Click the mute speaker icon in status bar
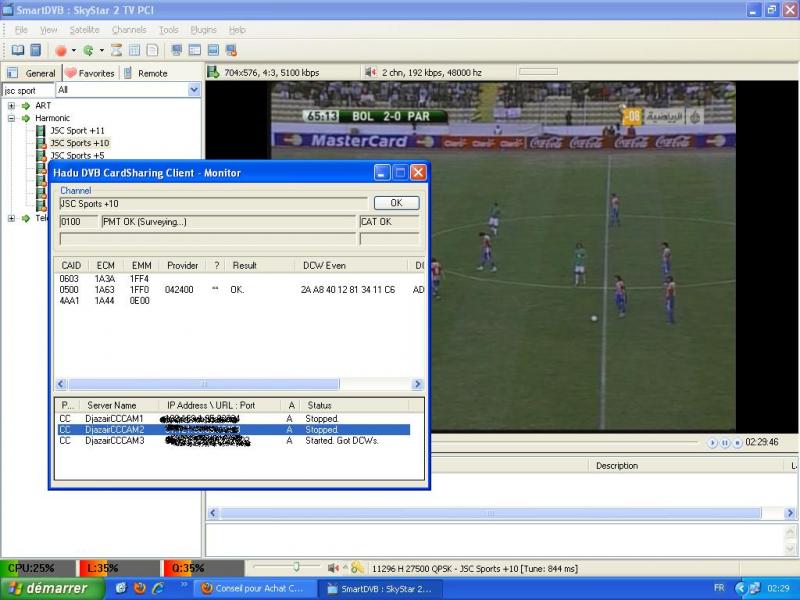 pos(333,568)
